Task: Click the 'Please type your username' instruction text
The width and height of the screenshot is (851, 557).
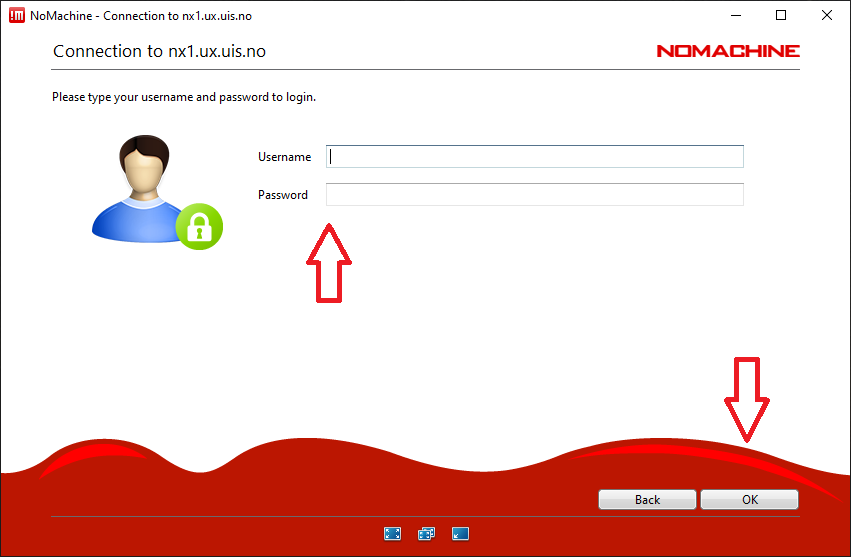Action: (184, 97)
